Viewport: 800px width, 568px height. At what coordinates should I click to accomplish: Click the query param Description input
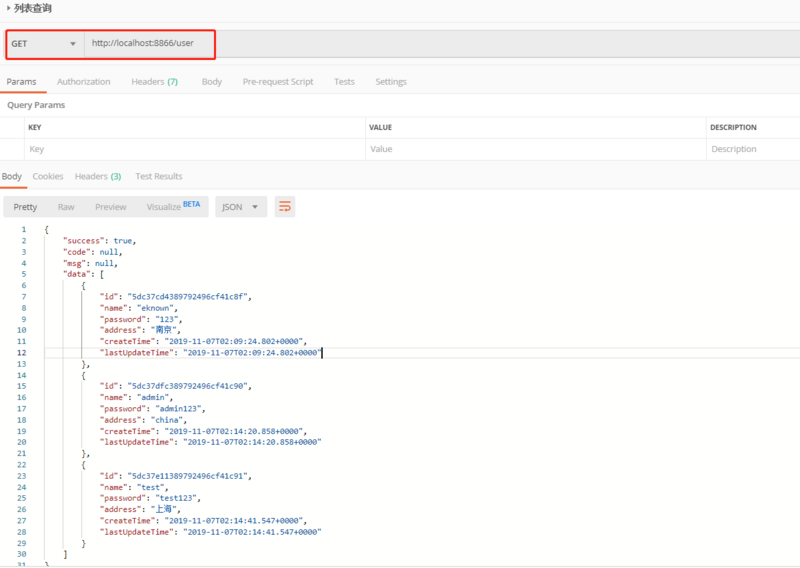(x=753, y=149)
